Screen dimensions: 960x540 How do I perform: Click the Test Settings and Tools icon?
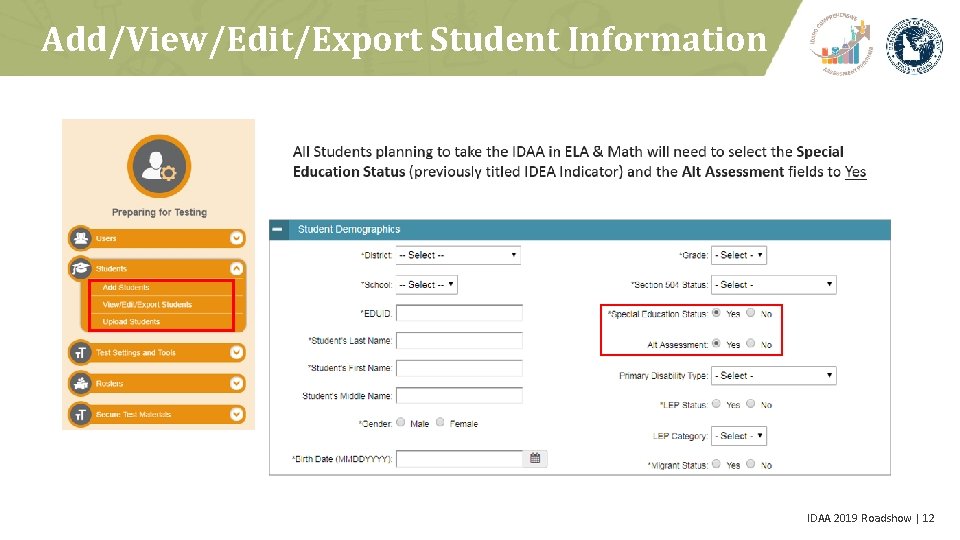point(80,353)
